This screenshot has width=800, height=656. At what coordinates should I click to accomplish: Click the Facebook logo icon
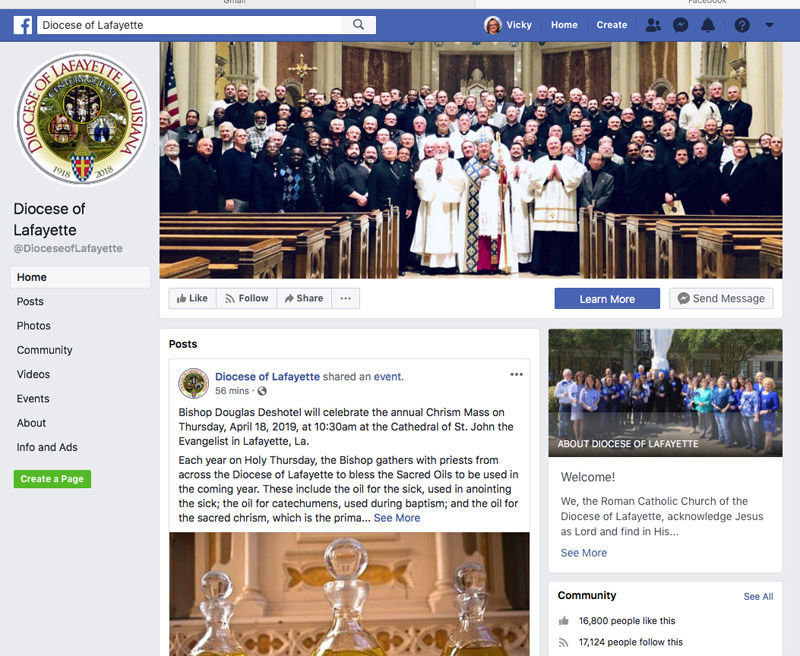[x=23, y=25]
